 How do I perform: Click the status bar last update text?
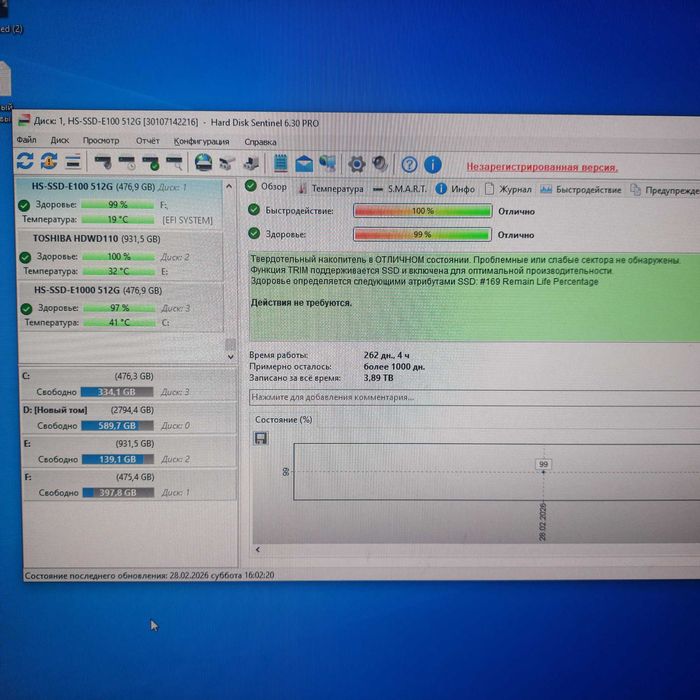tap(149, 575)
